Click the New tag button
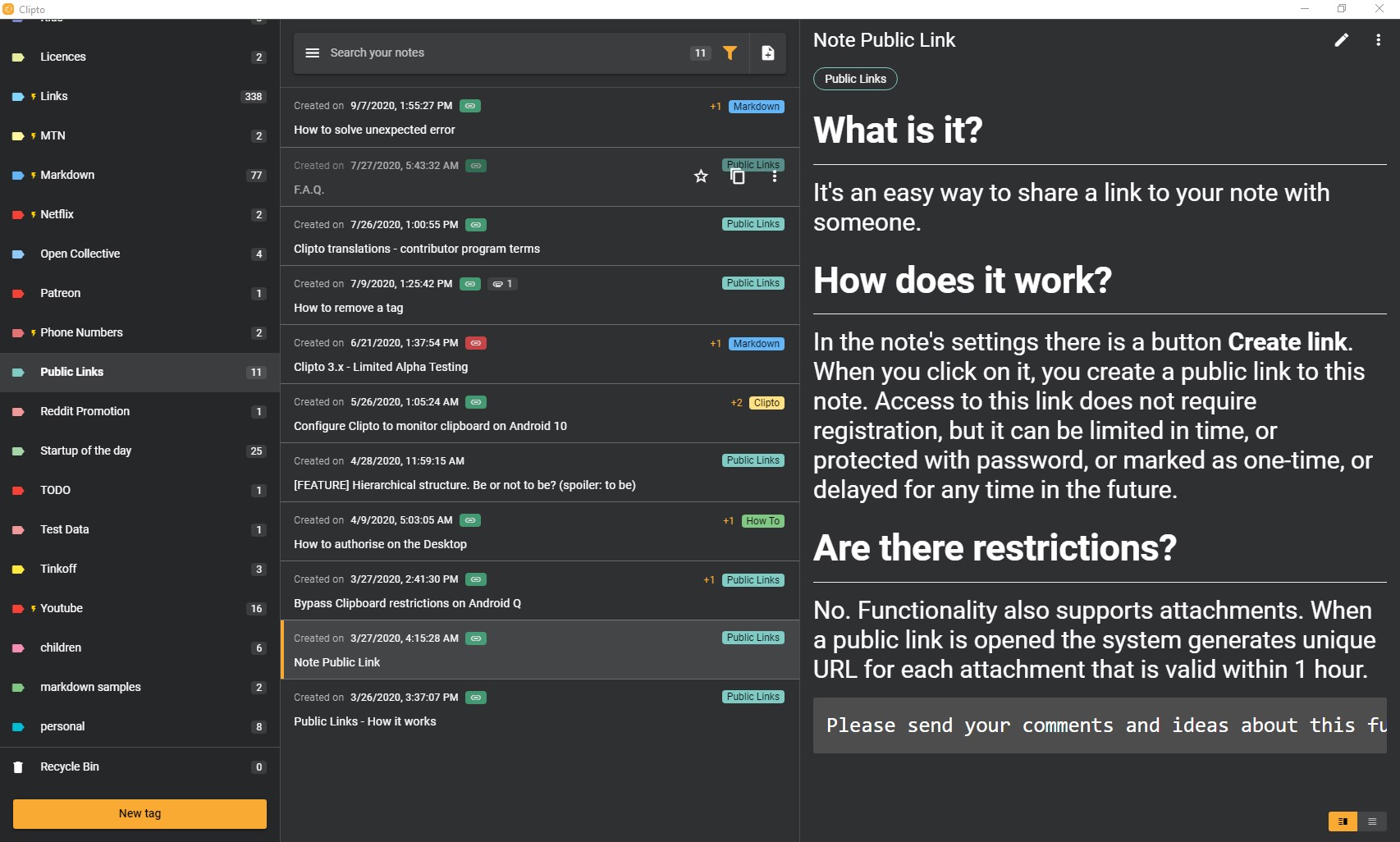 140,813
